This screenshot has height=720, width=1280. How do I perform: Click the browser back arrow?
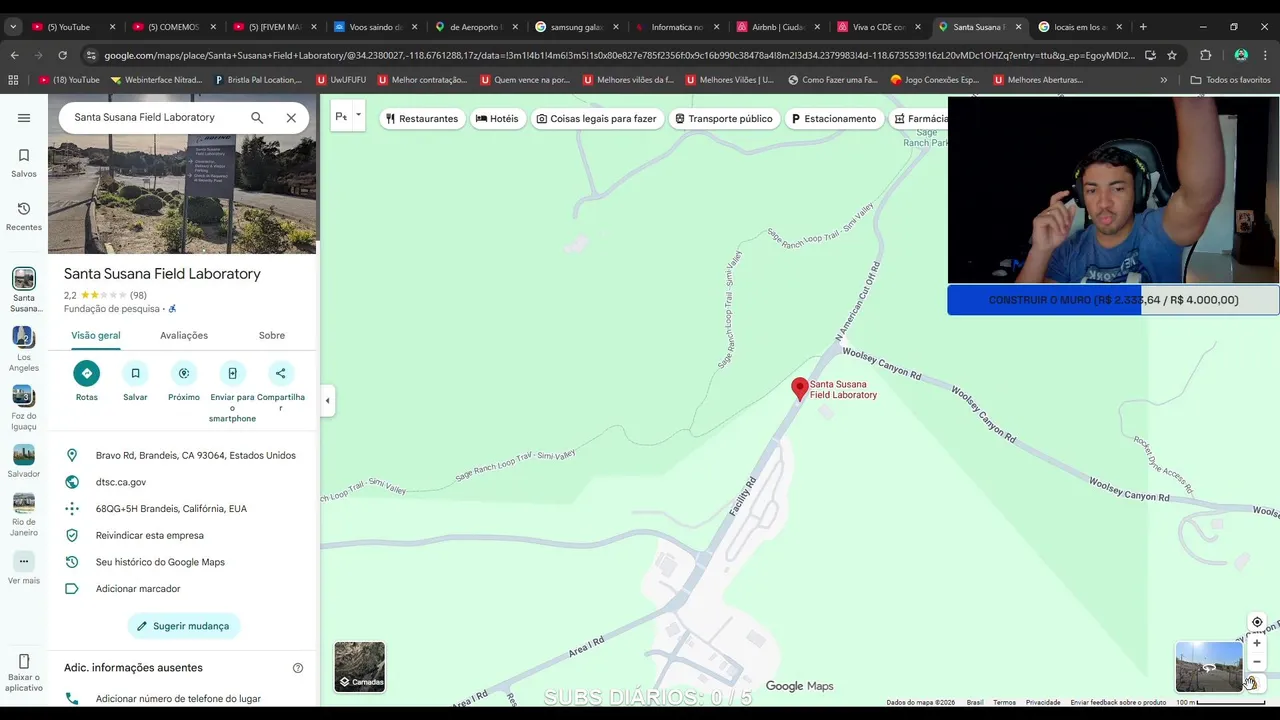click(x=14, y=56)
